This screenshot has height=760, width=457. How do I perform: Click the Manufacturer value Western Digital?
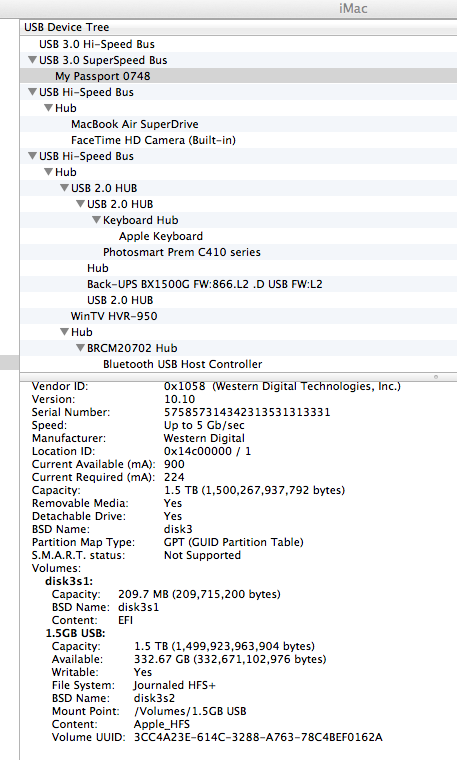pos(204,438)
